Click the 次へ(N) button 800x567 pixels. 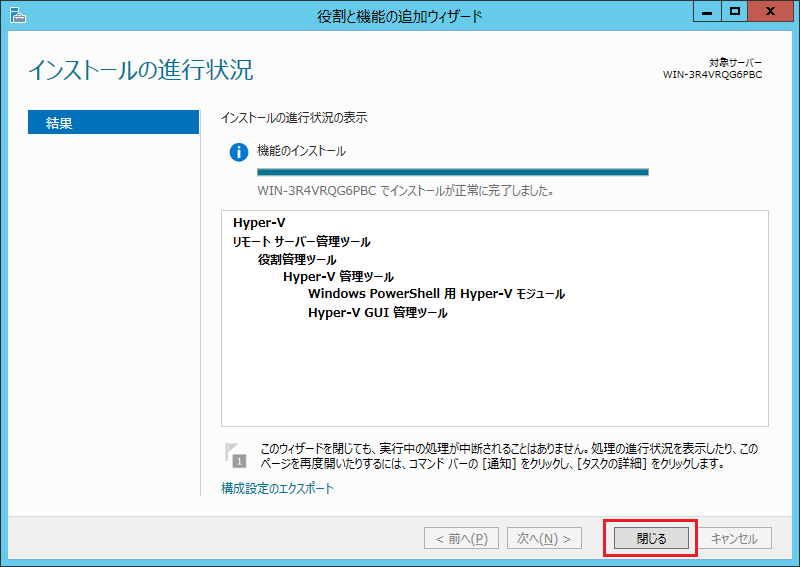(544, 538)
